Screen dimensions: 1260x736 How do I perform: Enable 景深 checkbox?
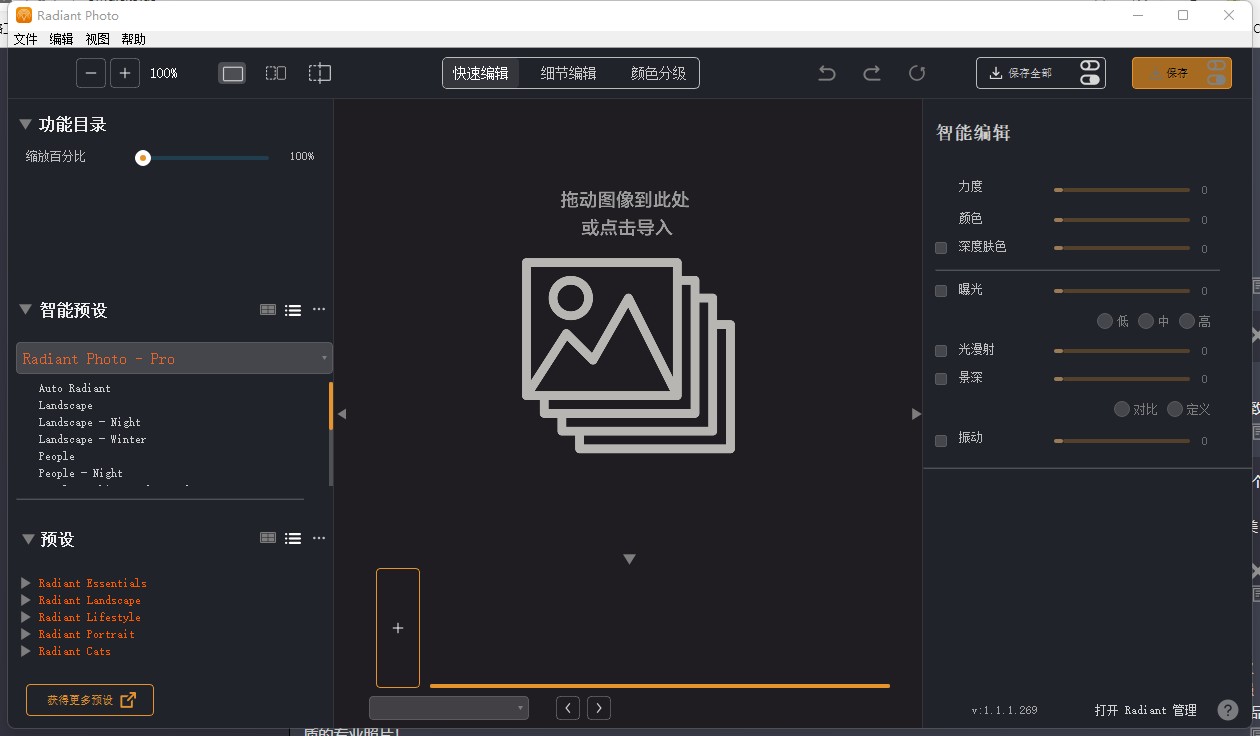tap(941, 379)
